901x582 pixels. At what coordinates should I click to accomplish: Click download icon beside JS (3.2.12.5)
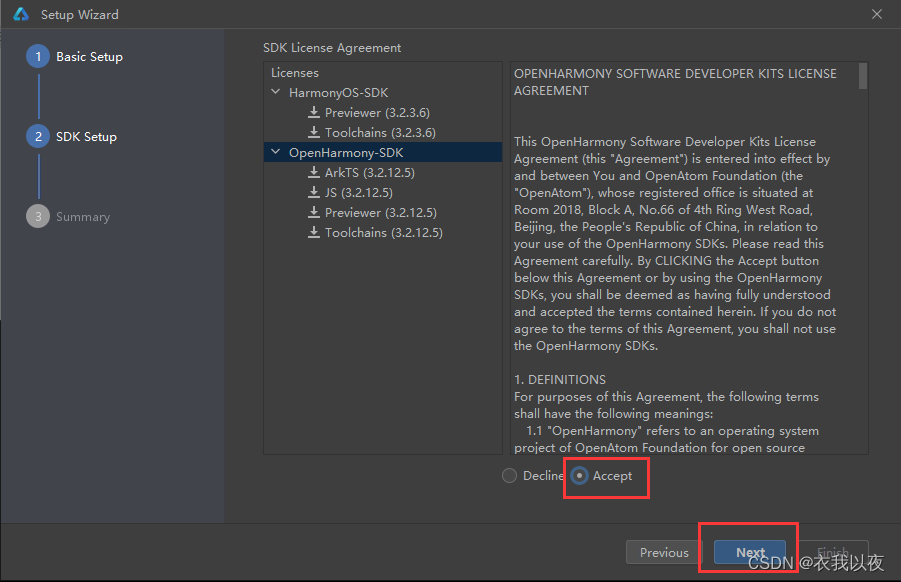click(x=314, y=192)
